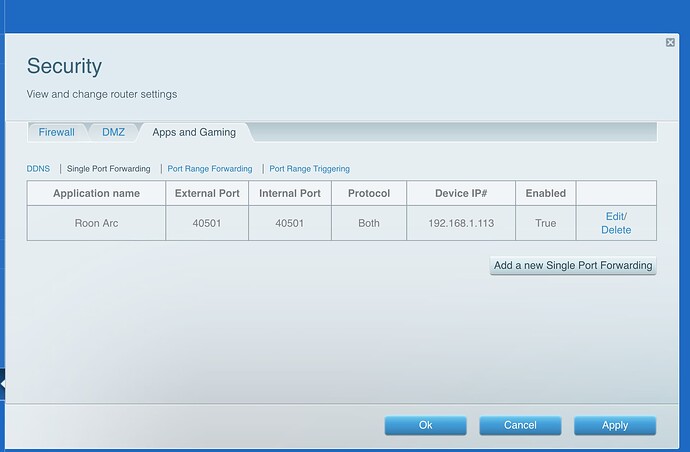Click the Both protocol cell
Screen dimensions: 690x452
click(369, 223)
